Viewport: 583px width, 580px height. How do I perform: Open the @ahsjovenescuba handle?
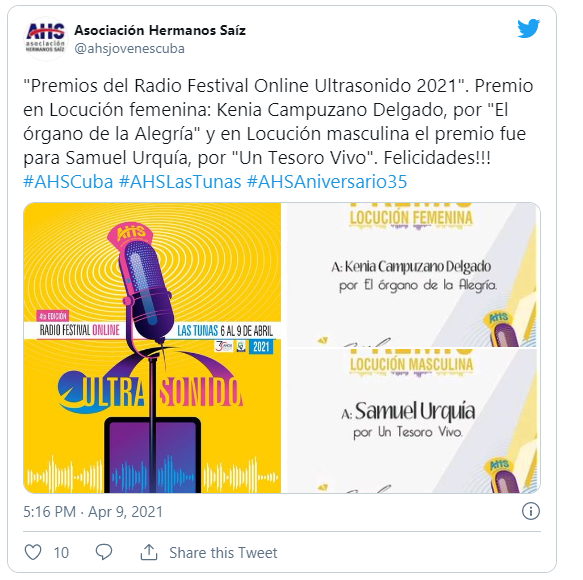129,49
